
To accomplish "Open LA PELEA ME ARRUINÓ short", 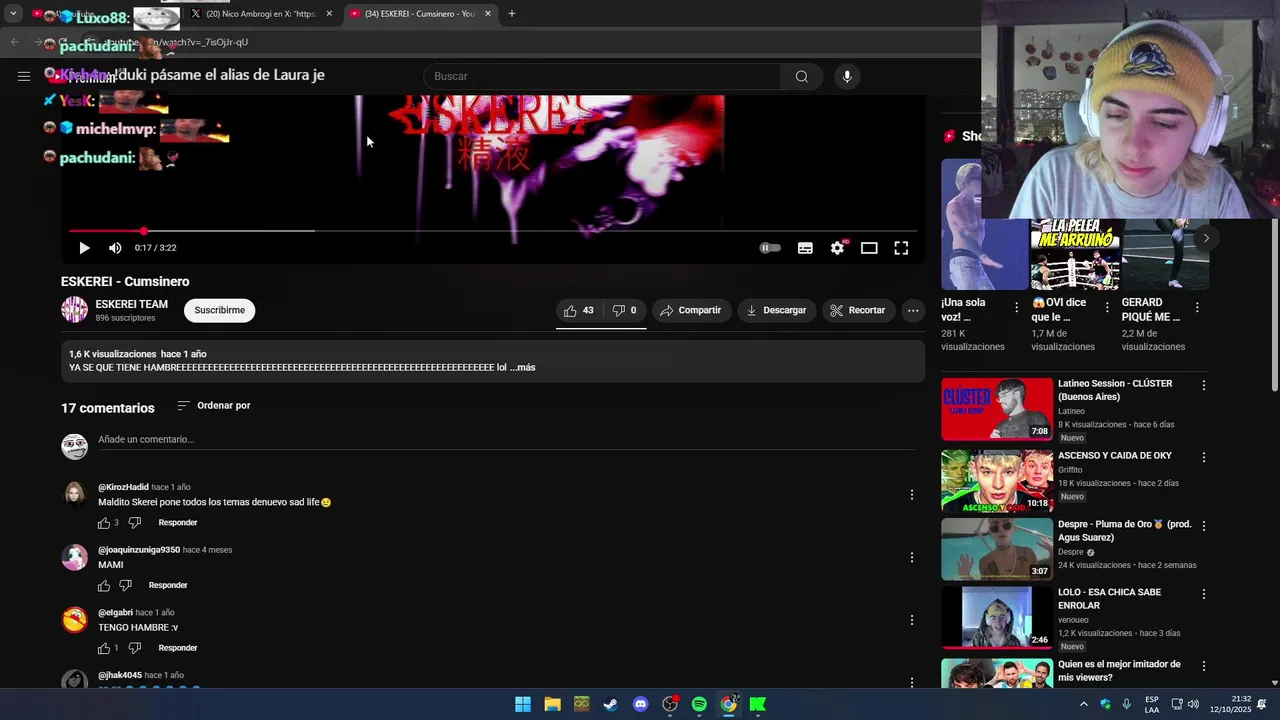I will click(x=1075, y=254).
